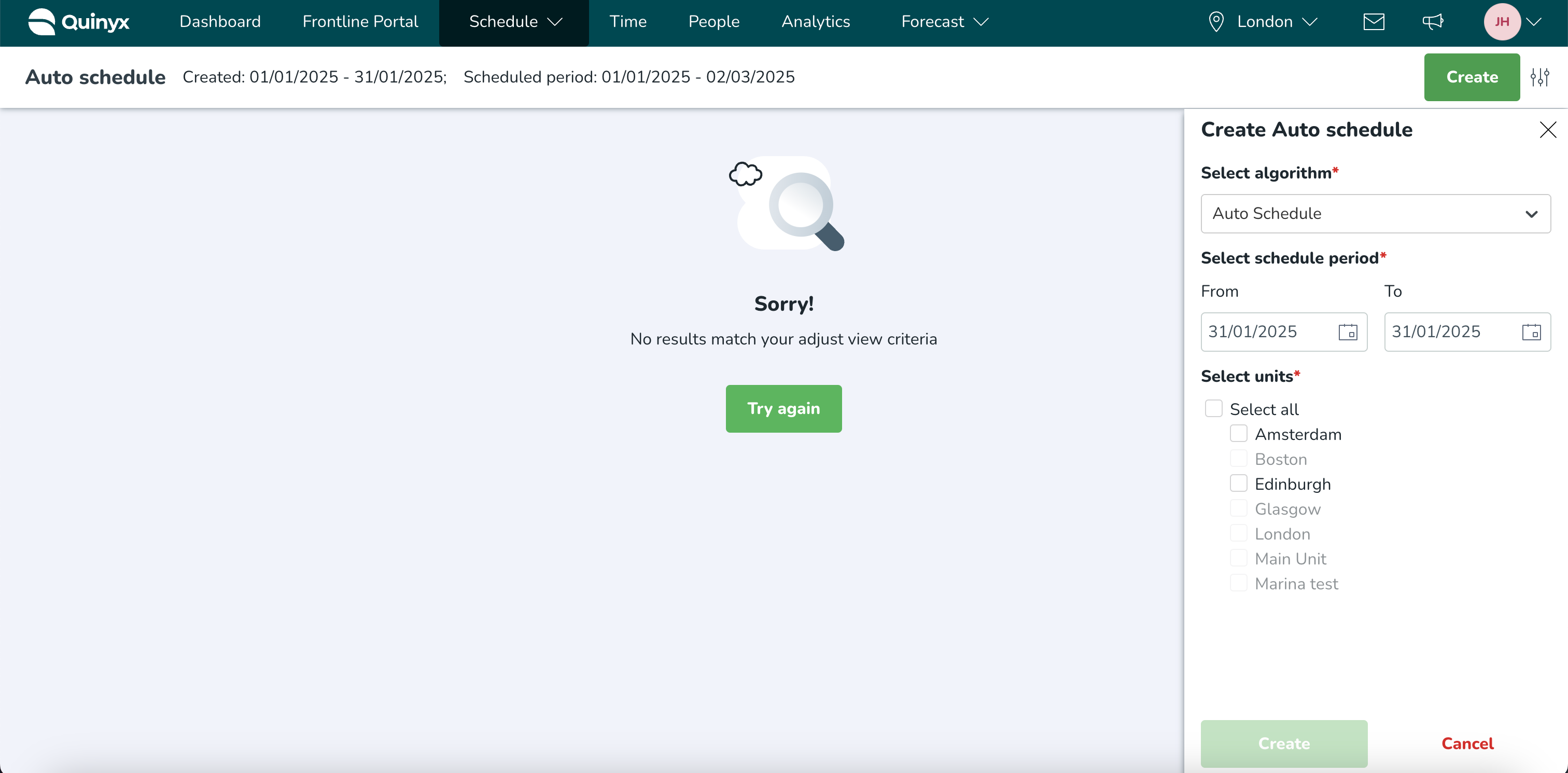Open the Frontline Portal tab
1568x773 pixels.
[x=360, y=22]
